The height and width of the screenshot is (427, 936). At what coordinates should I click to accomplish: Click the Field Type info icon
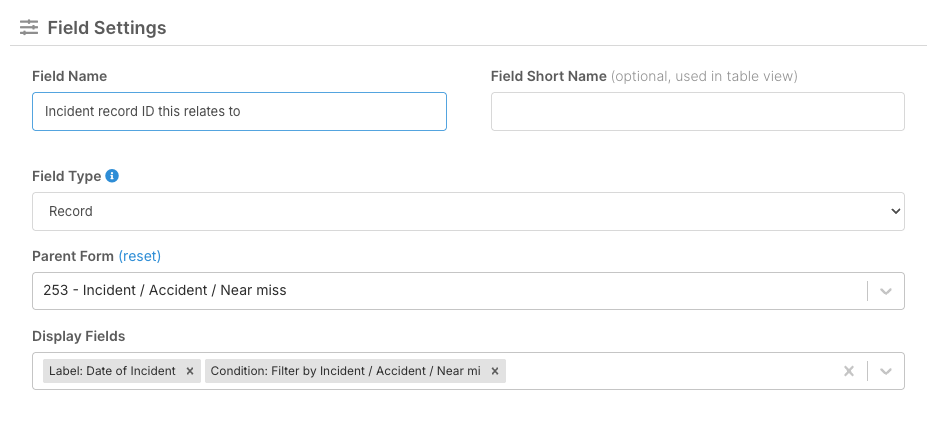click(x=112, y=176)
